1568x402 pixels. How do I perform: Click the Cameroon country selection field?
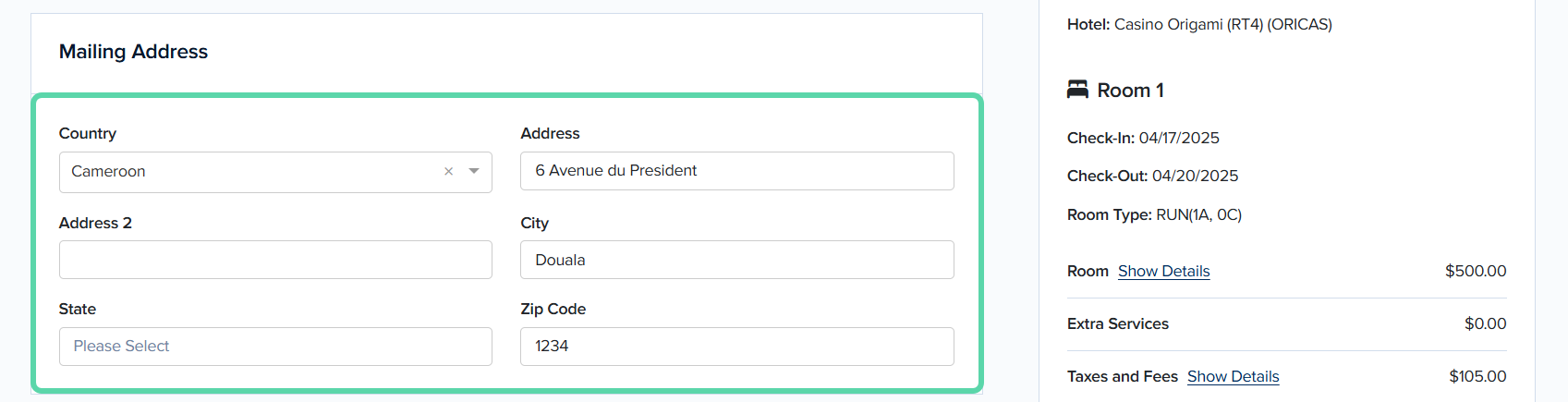click(275, 172)
